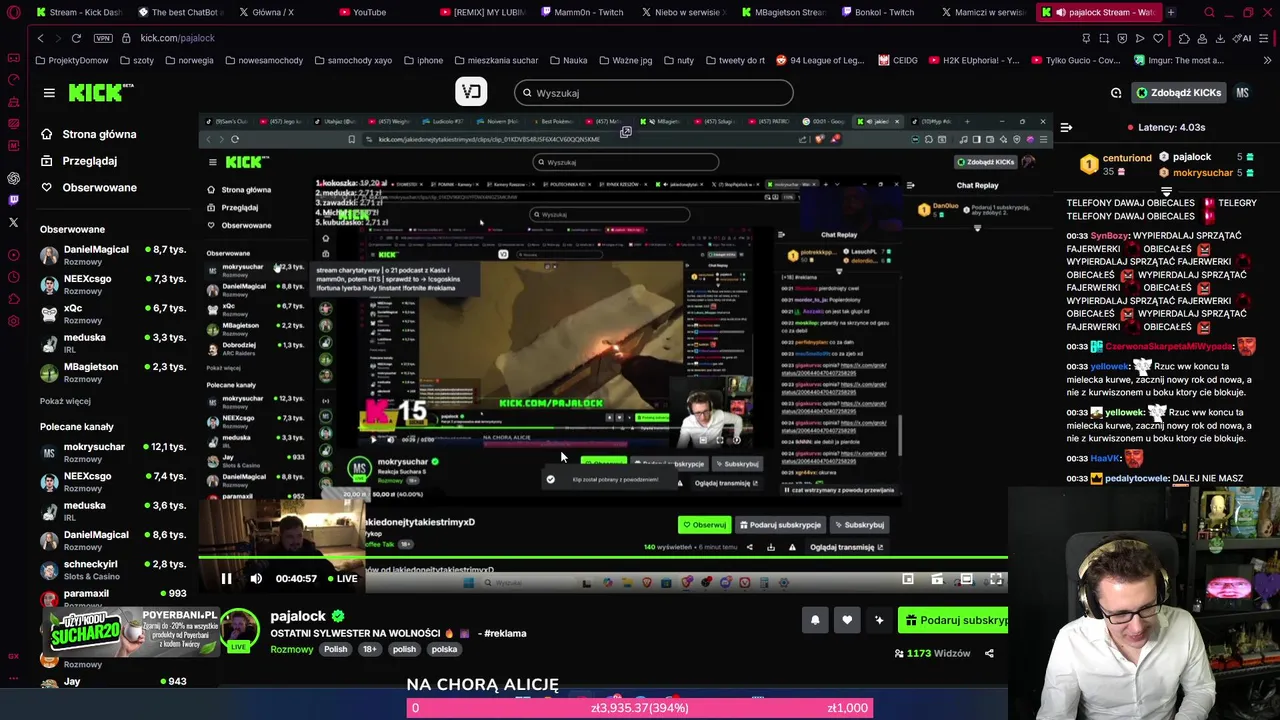Switch to the Główna / X tab
Screen dimensions: 1280x720
click(266, 12)
